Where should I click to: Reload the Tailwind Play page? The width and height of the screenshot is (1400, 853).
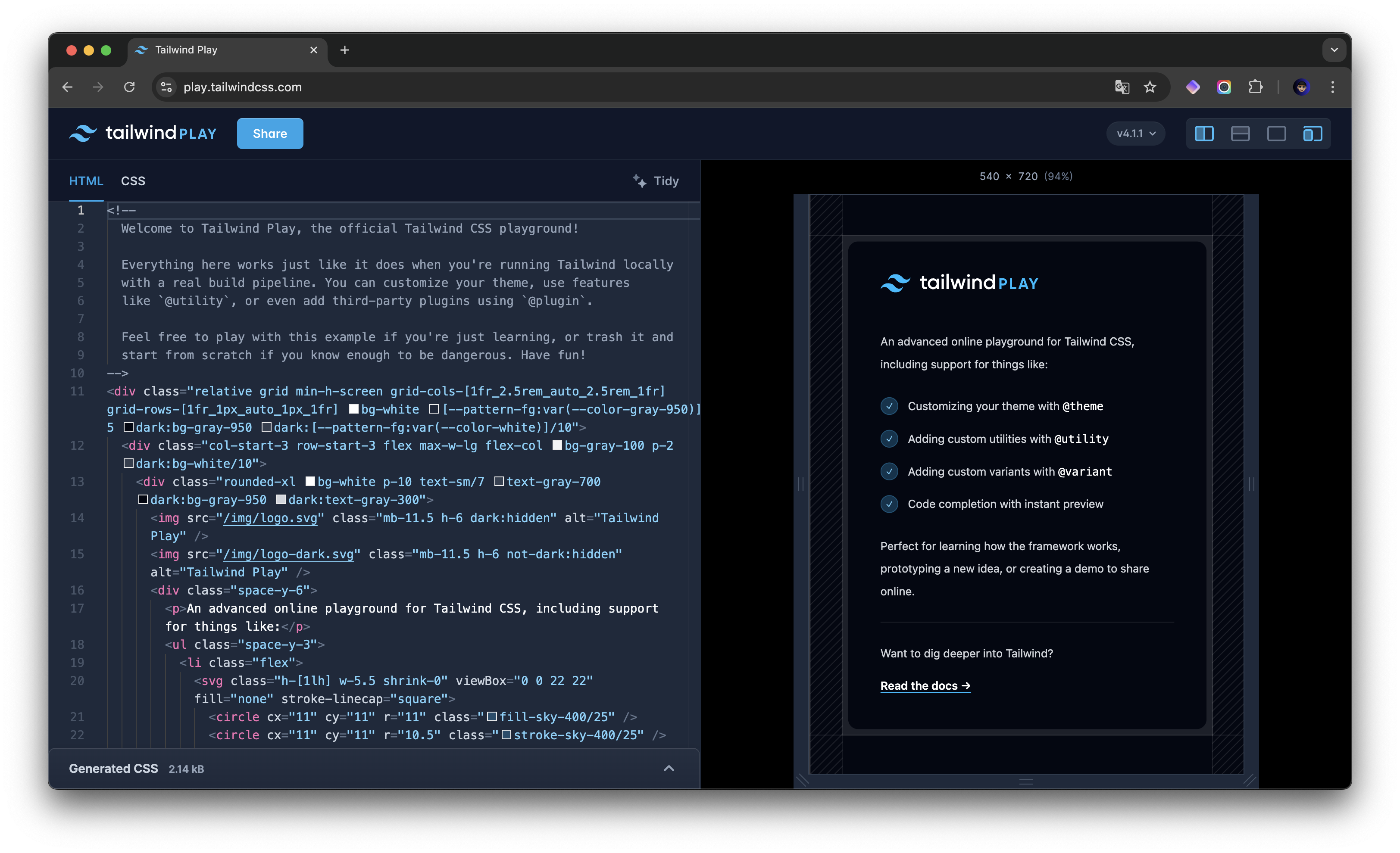pos(130,87)
